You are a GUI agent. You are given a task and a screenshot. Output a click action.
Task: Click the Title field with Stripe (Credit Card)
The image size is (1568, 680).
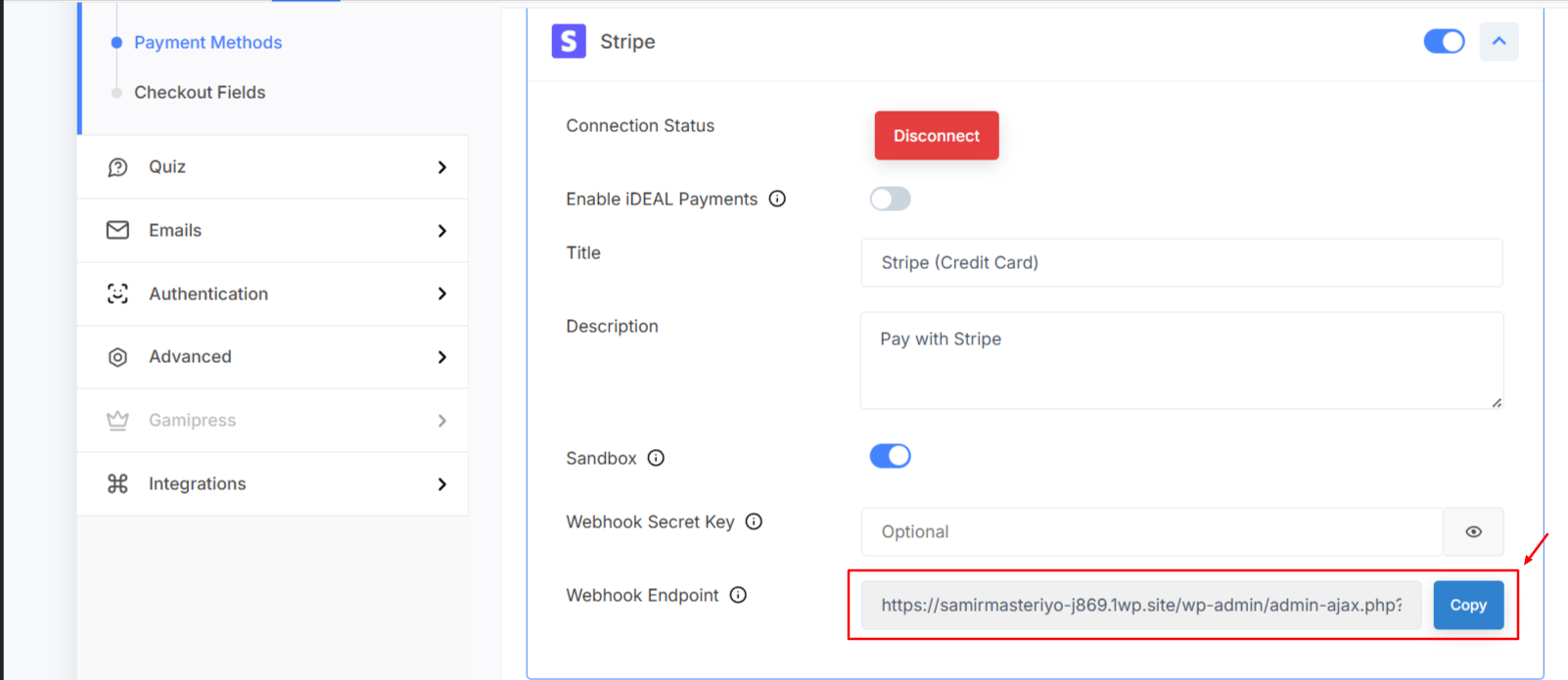pyautogui.click(x=1181, y=262)
